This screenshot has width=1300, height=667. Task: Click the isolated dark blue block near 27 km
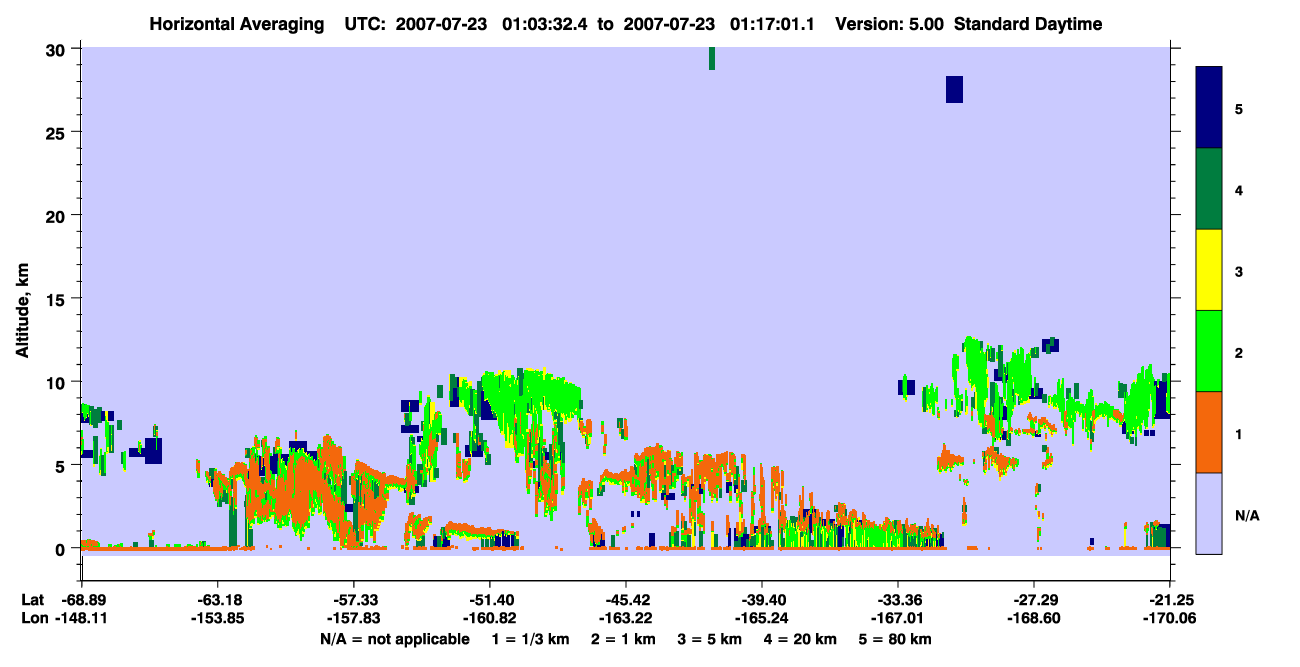point(954,89)
